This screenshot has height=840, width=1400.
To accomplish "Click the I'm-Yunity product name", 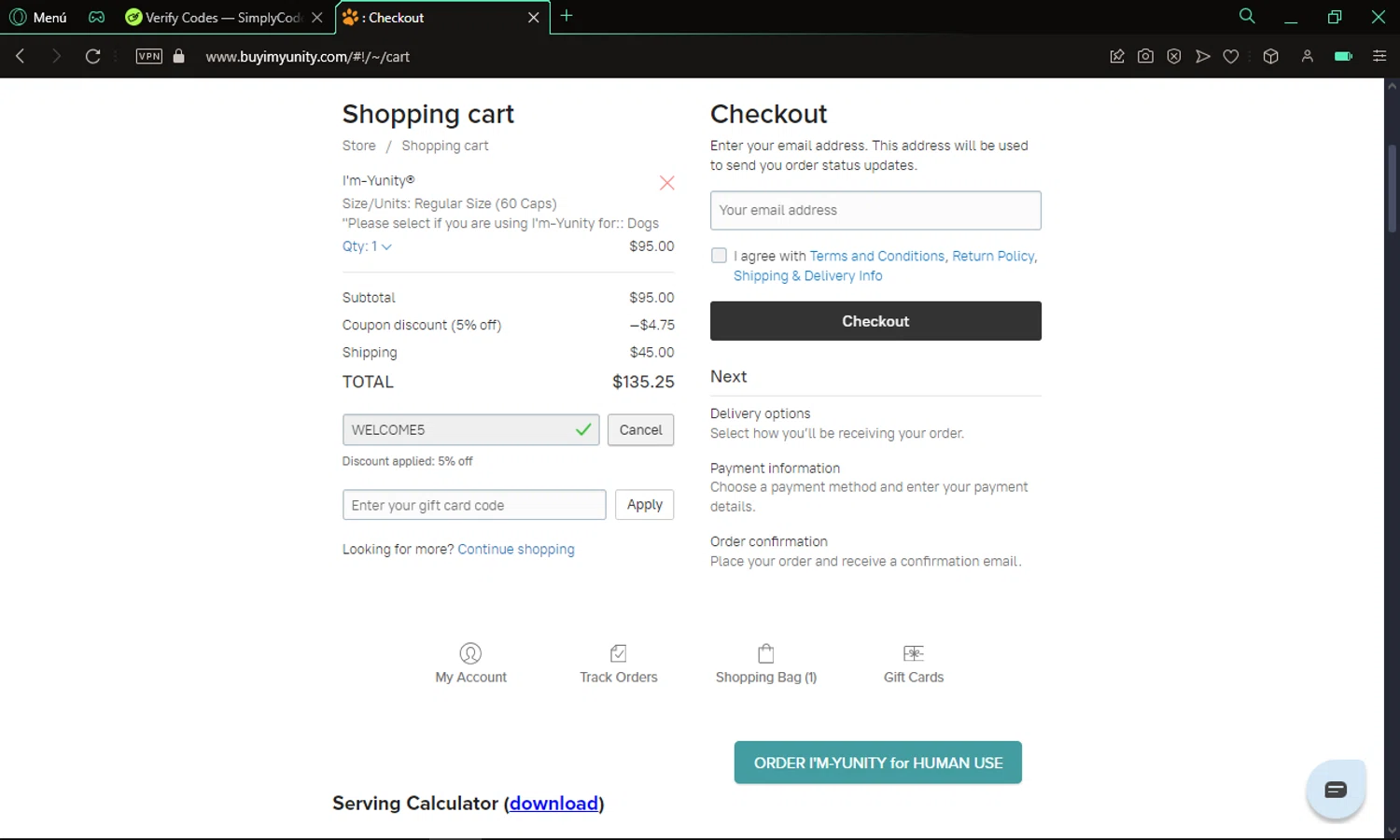I will click(x=378, y=180).
